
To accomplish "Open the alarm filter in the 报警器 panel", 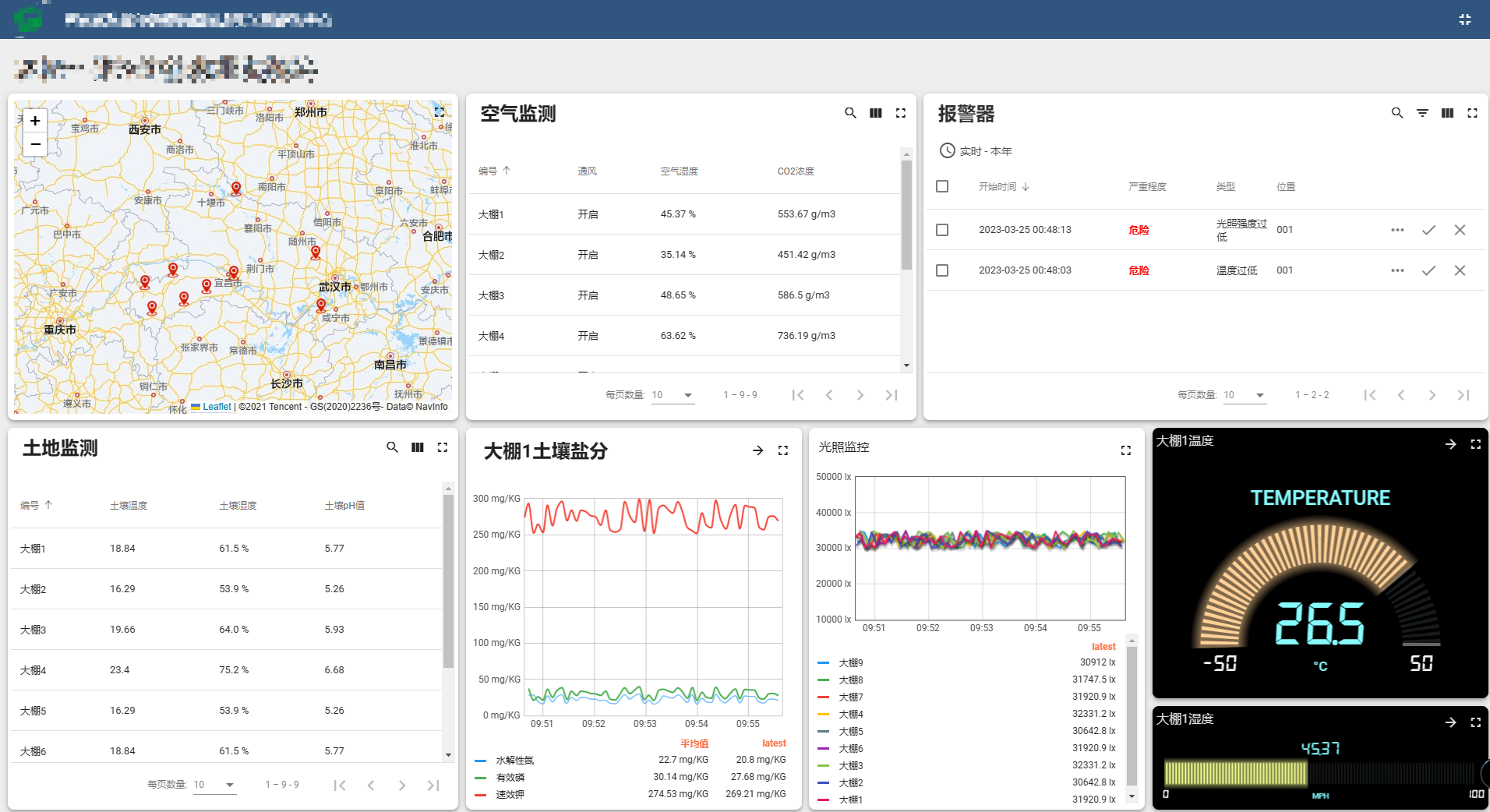I will [1423, 114].
